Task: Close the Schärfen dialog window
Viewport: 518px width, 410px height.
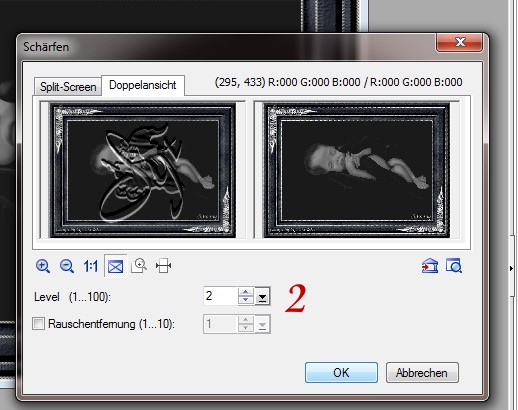Action: [459, 42]
